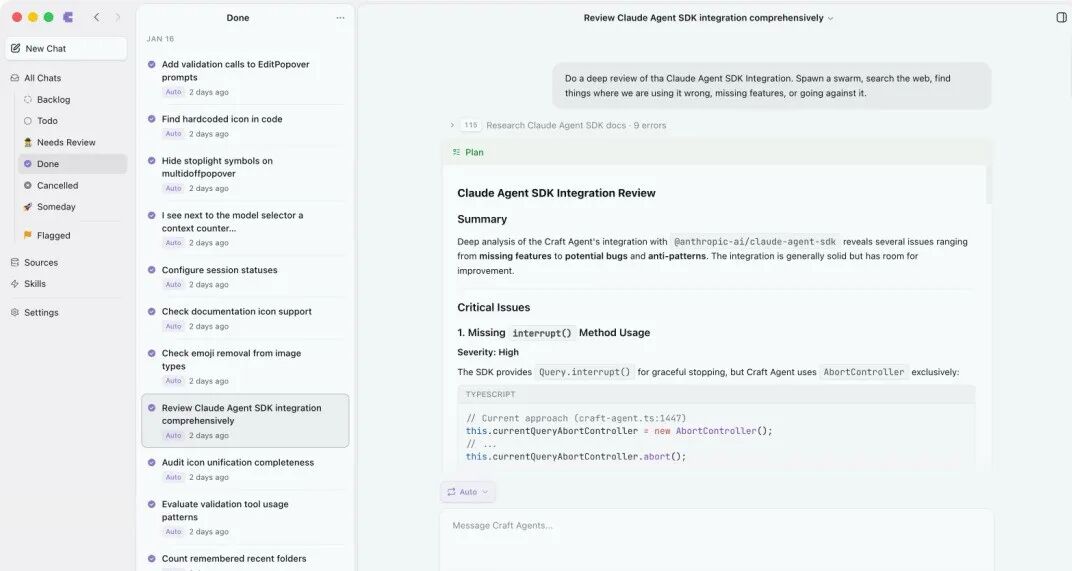Click the @anthropic-ai/claude-agent-sdk code tag

[755, 241]
